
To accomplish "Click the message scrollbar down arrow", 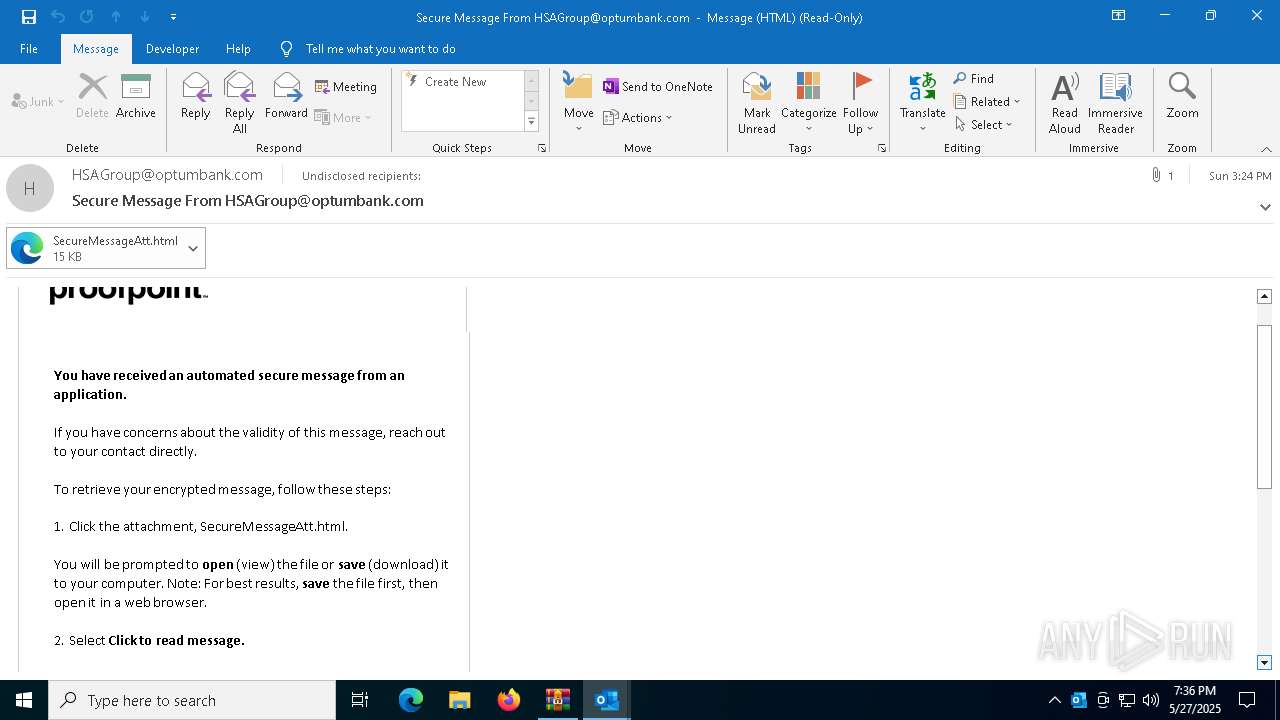I will click(1264, 663).
